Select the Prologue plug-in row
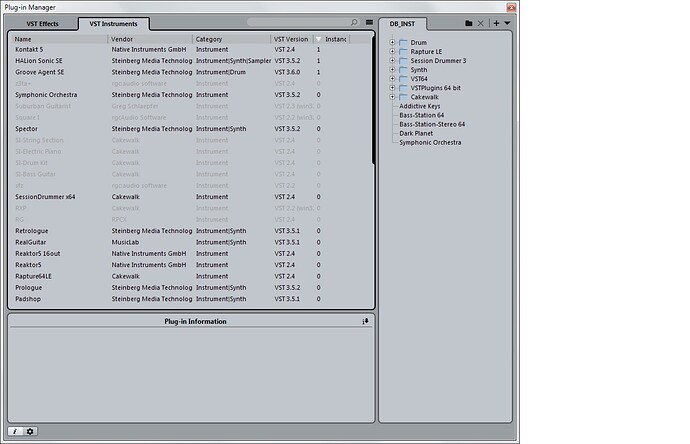Image resolution: width=690 pixels, height=444 pixels. (190, 287)
